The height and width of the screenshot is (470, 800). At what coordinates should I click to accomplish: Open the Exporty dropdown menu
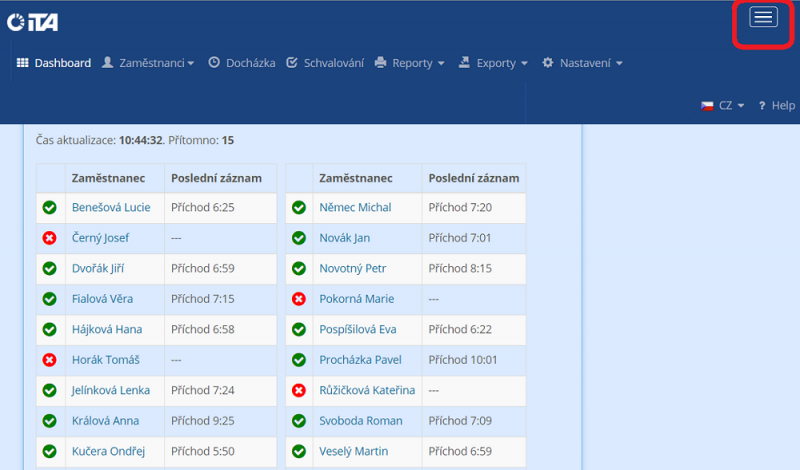click(494, 63)
